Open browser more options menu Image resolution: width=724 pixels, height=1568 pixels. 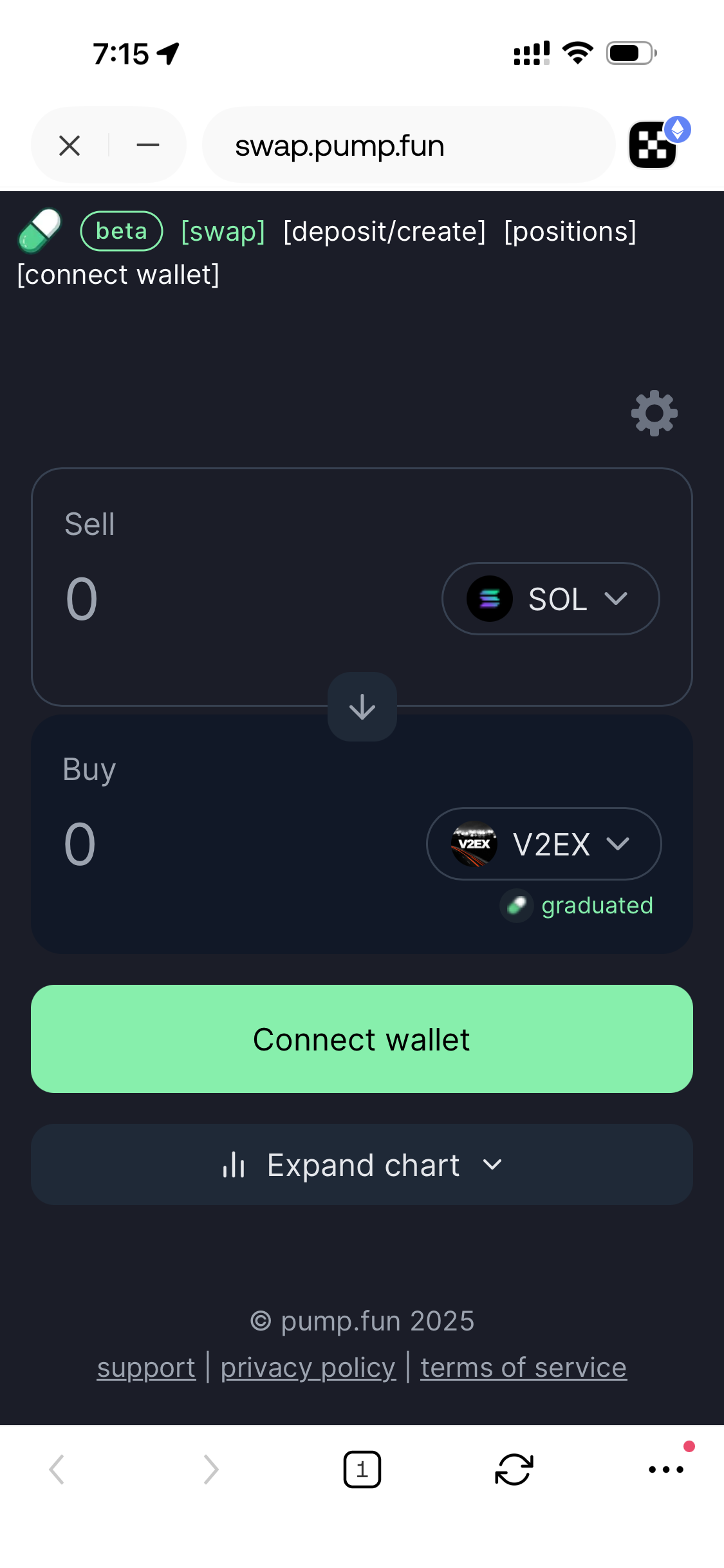tap(665, 1470)
